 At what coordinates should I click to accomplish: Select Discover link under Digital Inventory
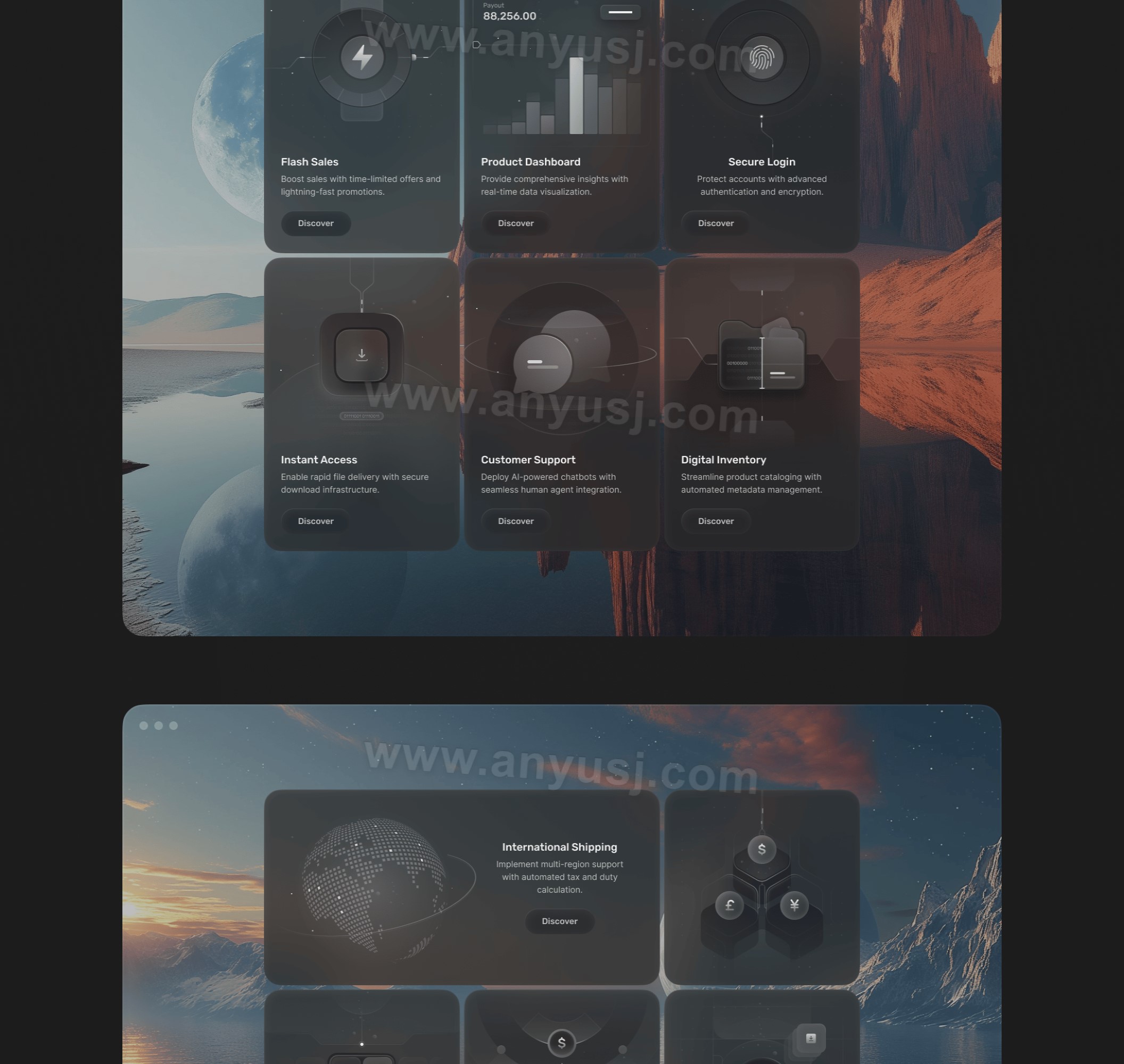(716, 521)
